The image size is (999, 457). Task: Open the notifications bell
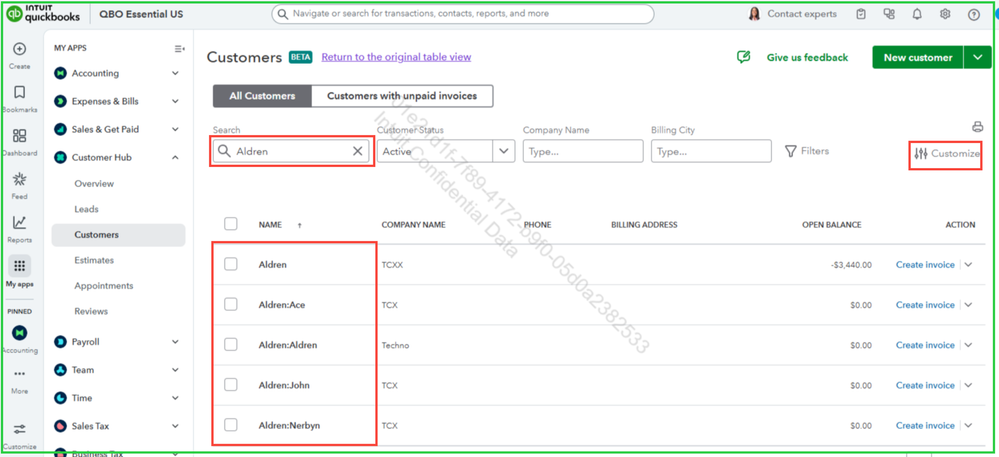pyautogui.click(x=917, y=14)
